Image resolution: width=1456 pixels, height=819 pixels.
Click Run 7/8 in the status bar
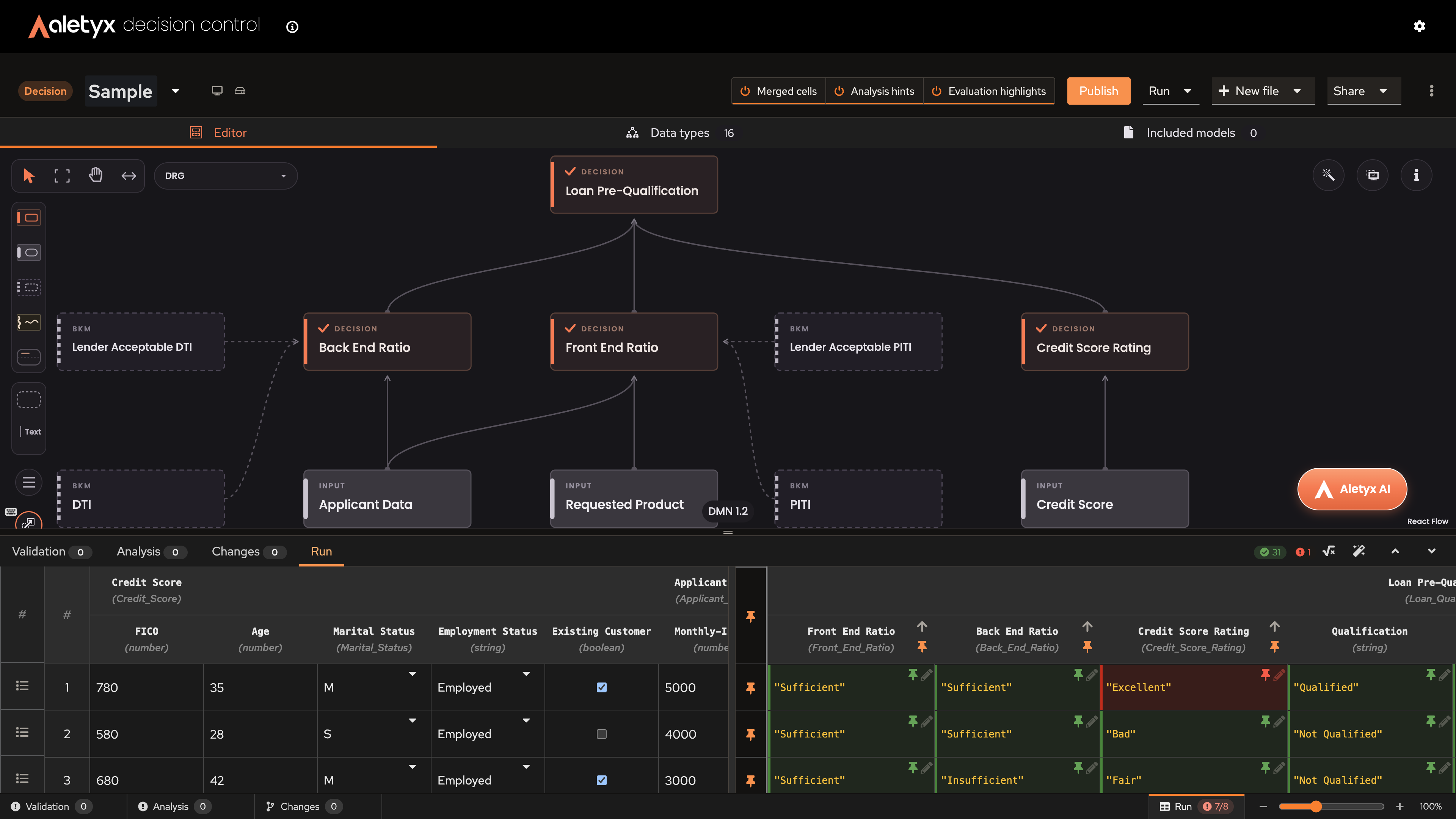pyautogui.click(x=1196, y=806)
